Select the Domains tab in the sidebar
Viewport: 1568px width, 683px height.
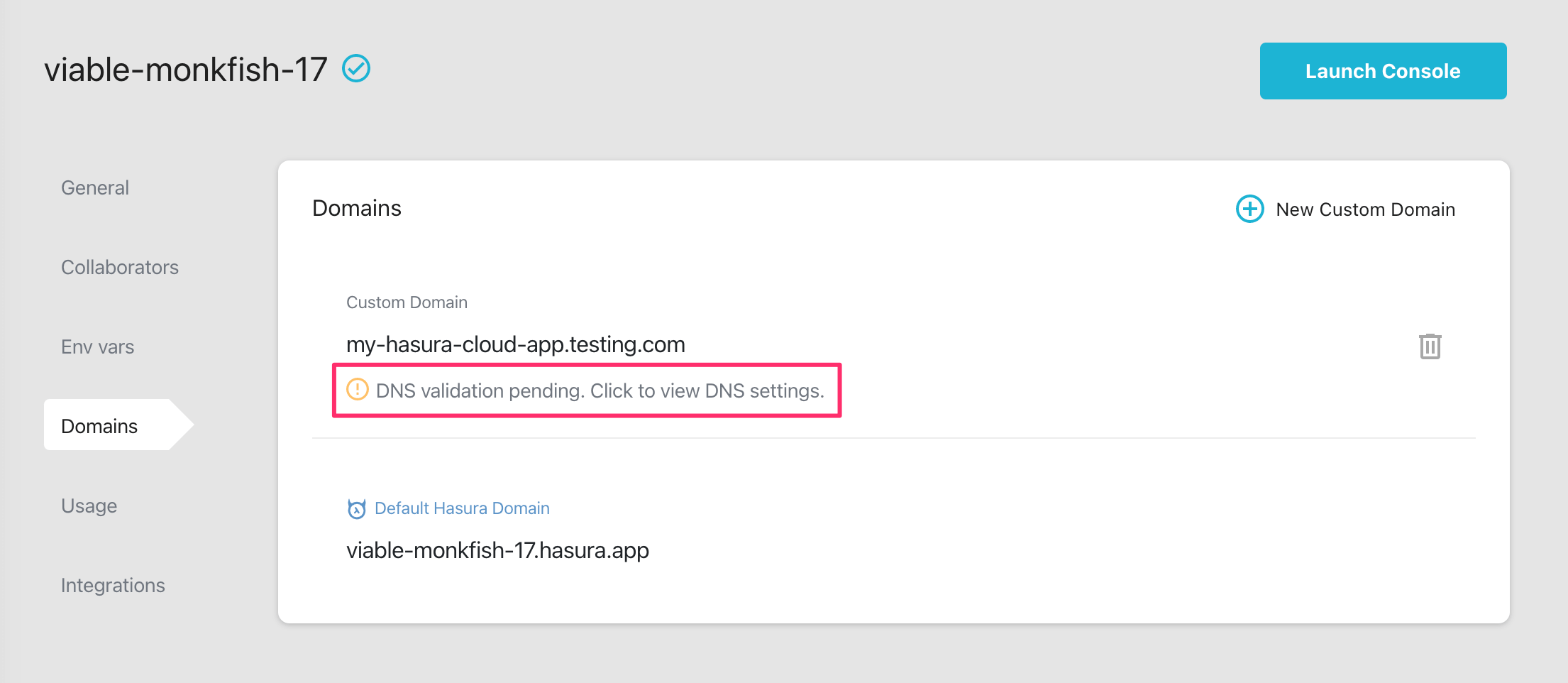pos(99,425)
